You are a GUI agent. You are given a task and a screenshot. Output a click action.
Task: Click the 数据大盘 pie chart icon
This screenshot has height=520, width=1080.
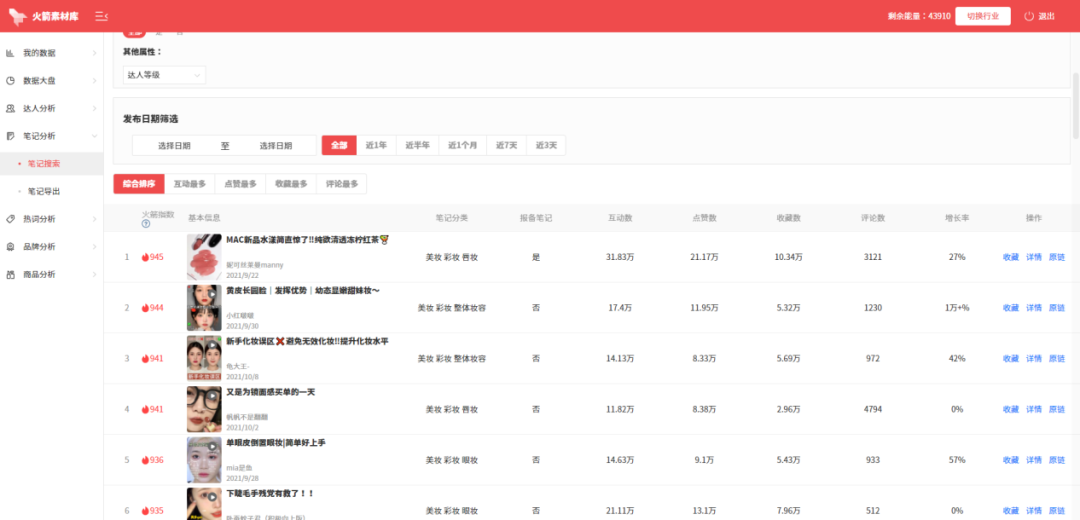[10, 81]
